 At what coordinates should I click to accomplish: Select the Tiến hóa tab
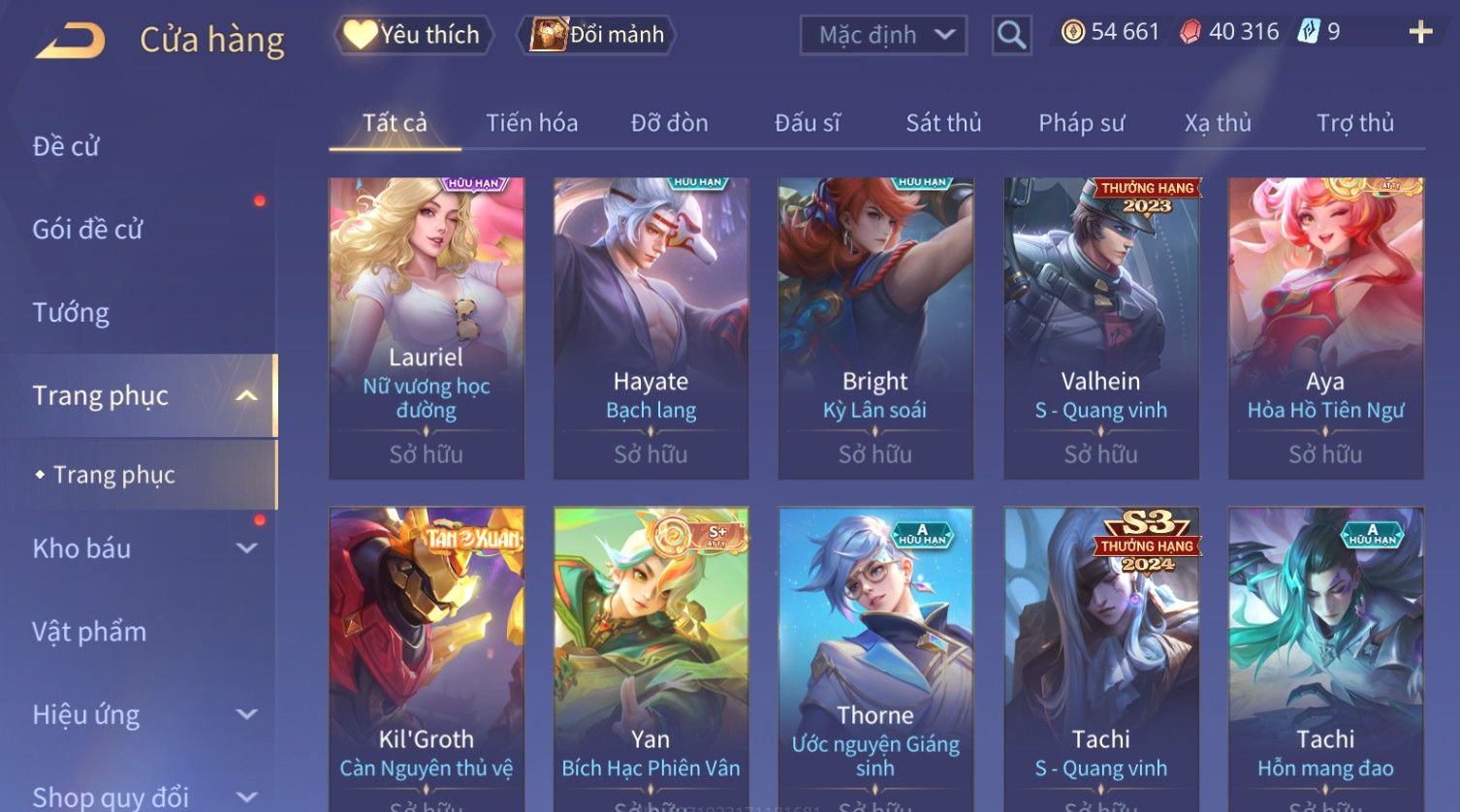pyautogui.click(x=531, y=123)
